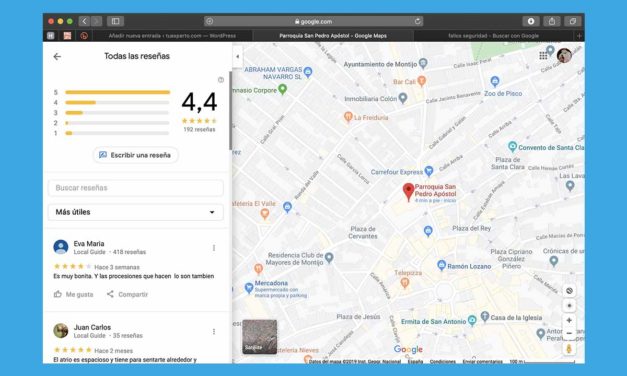
Task: Open more options for Juan Carlos's review
Action: 214,332
